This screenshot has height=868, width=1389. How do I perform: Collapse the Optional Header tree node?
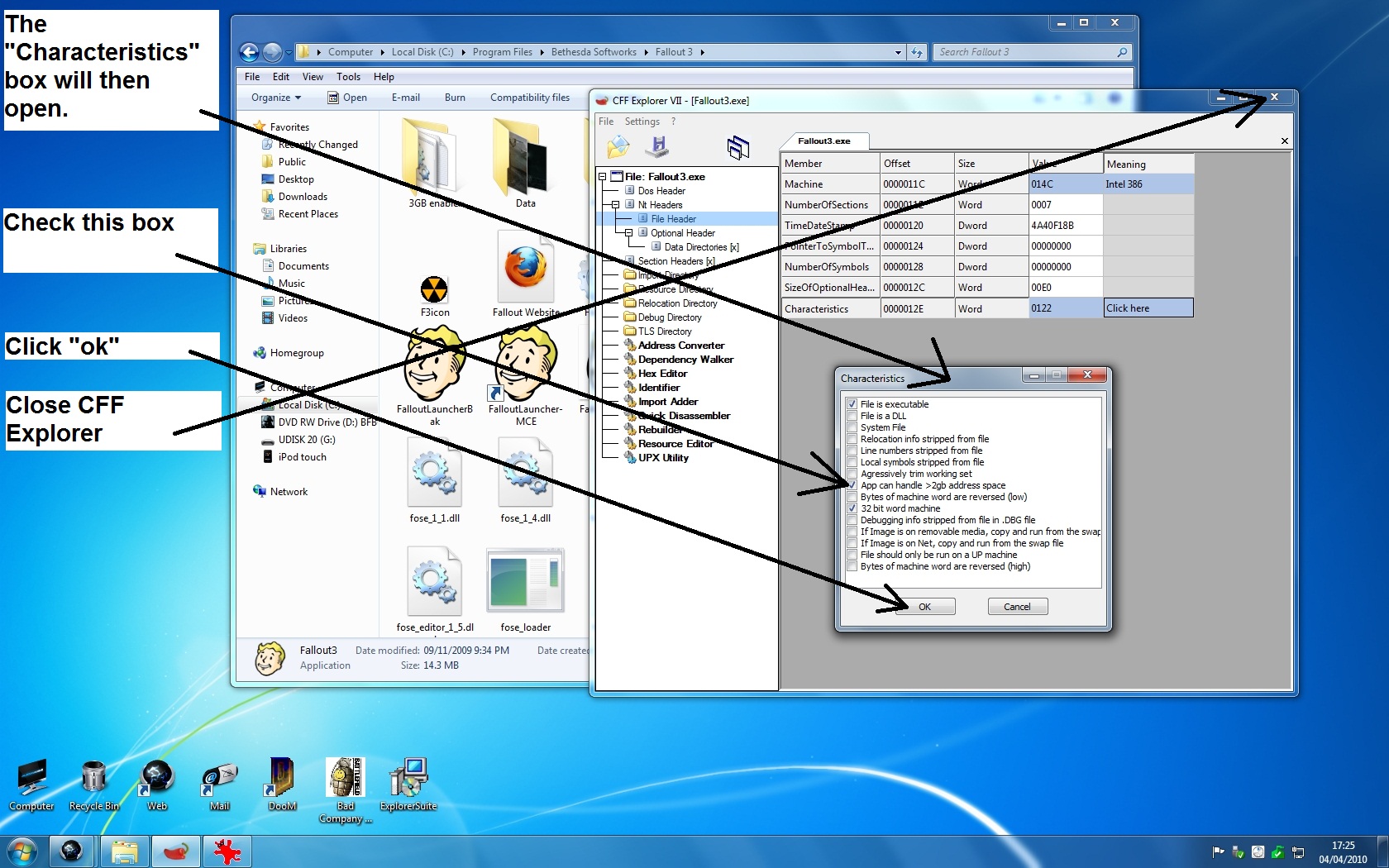pos(628,233)
